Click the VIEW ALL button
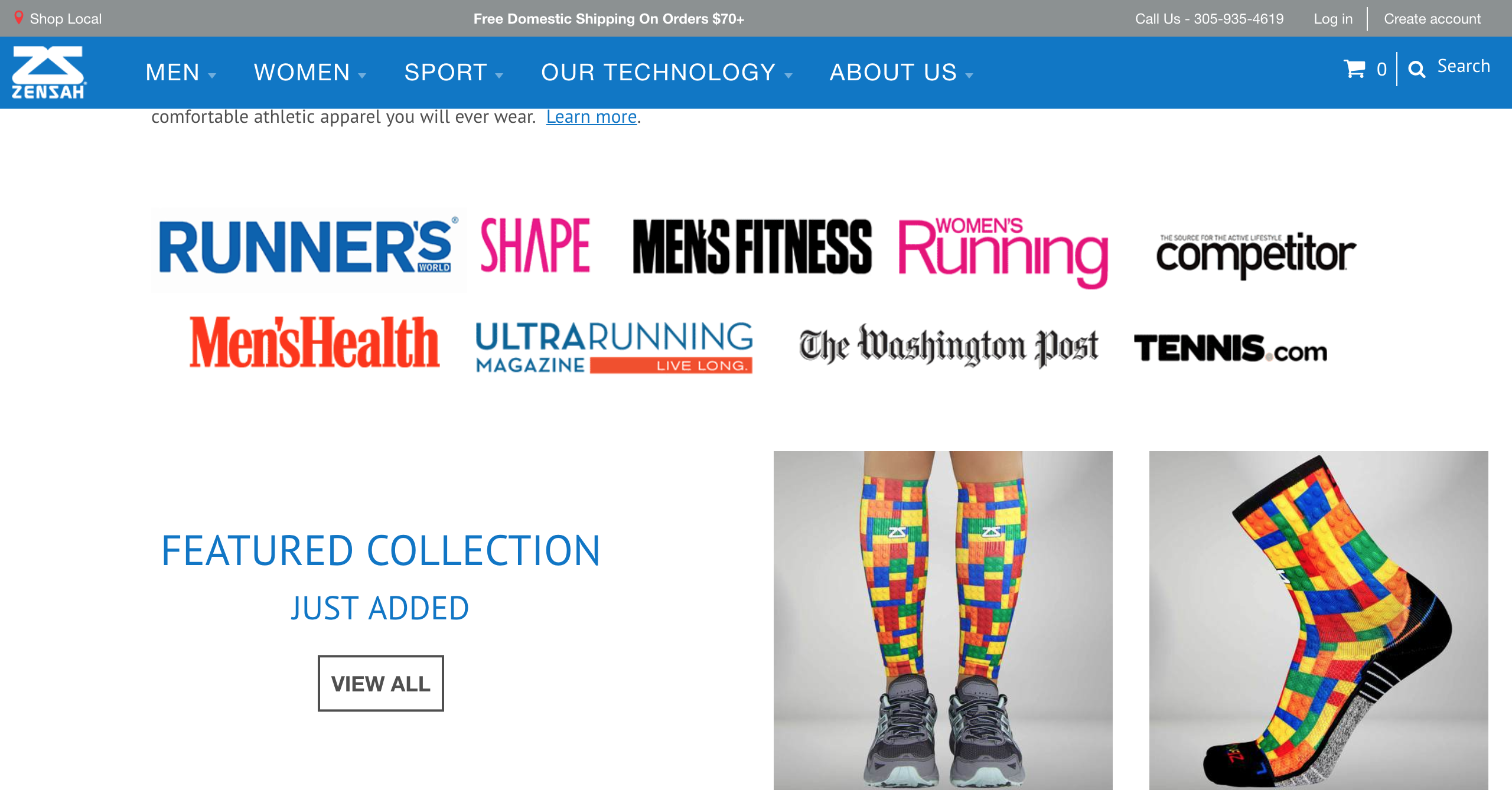Screen dimensions: 1512x803 coord(381,683)
